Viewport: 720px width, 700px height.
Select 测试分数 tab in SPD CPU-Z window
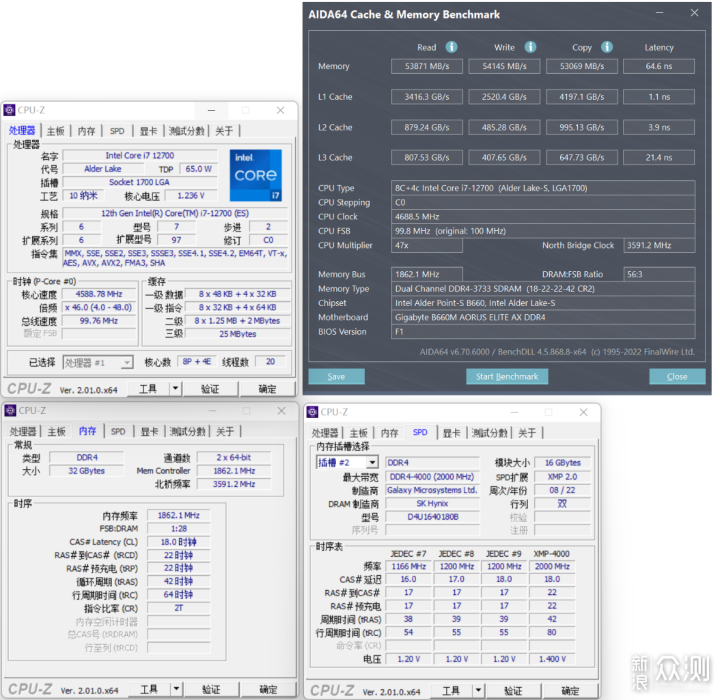click(489, 433)
